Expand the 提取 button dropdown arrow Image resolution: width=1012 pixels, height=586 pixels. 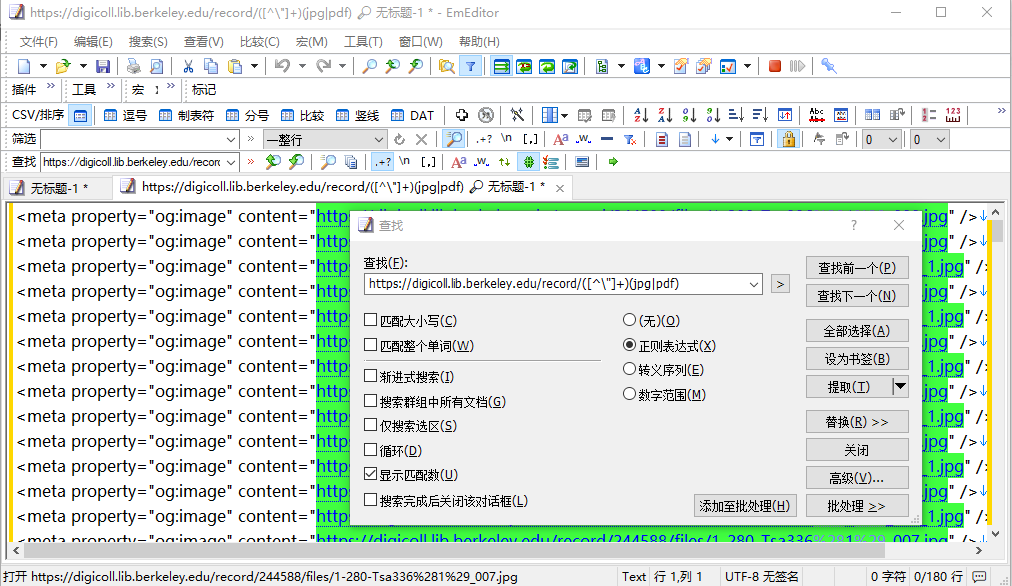pos(900,386)
